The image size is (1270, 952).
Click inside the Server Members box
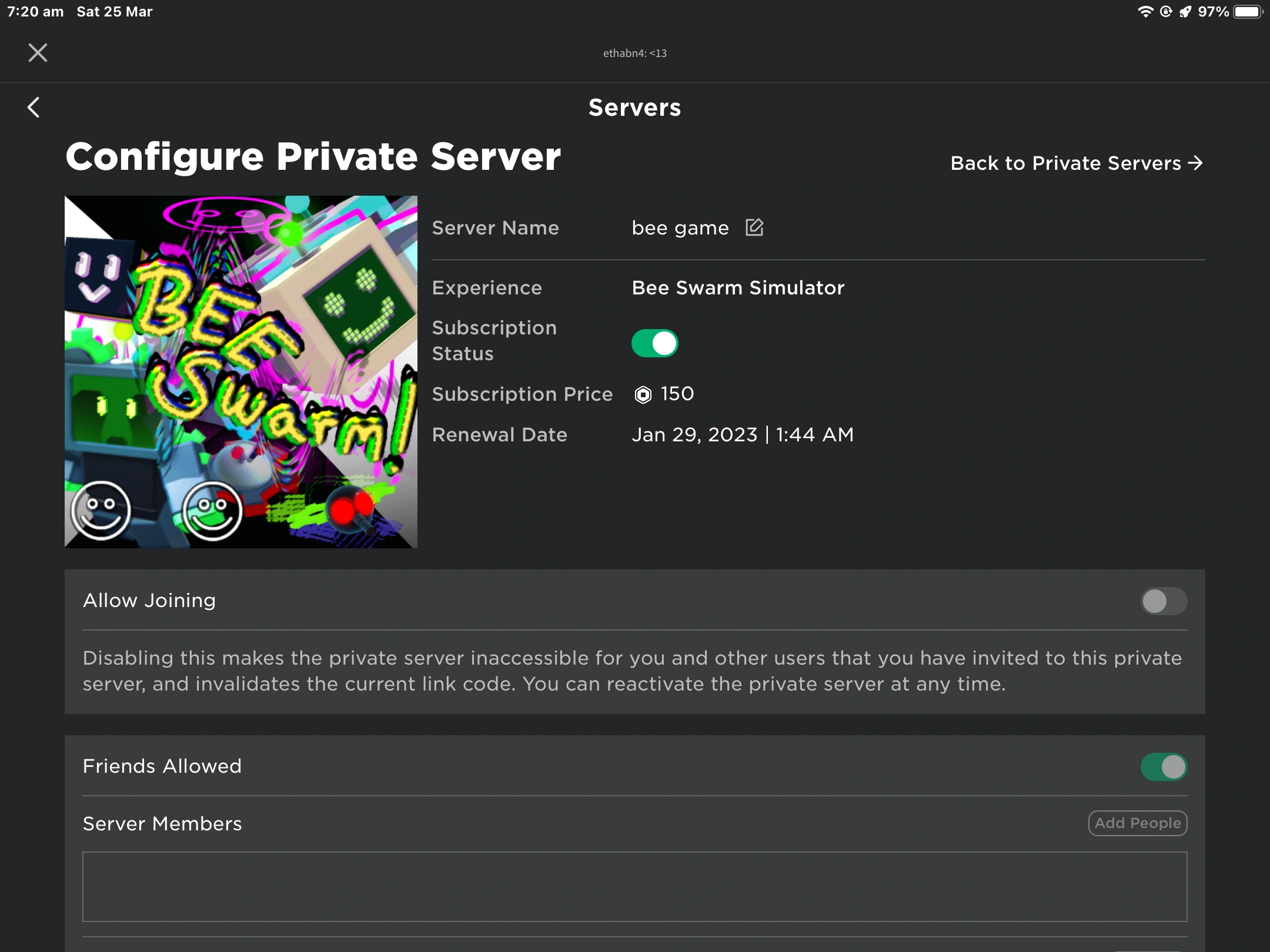635,887
